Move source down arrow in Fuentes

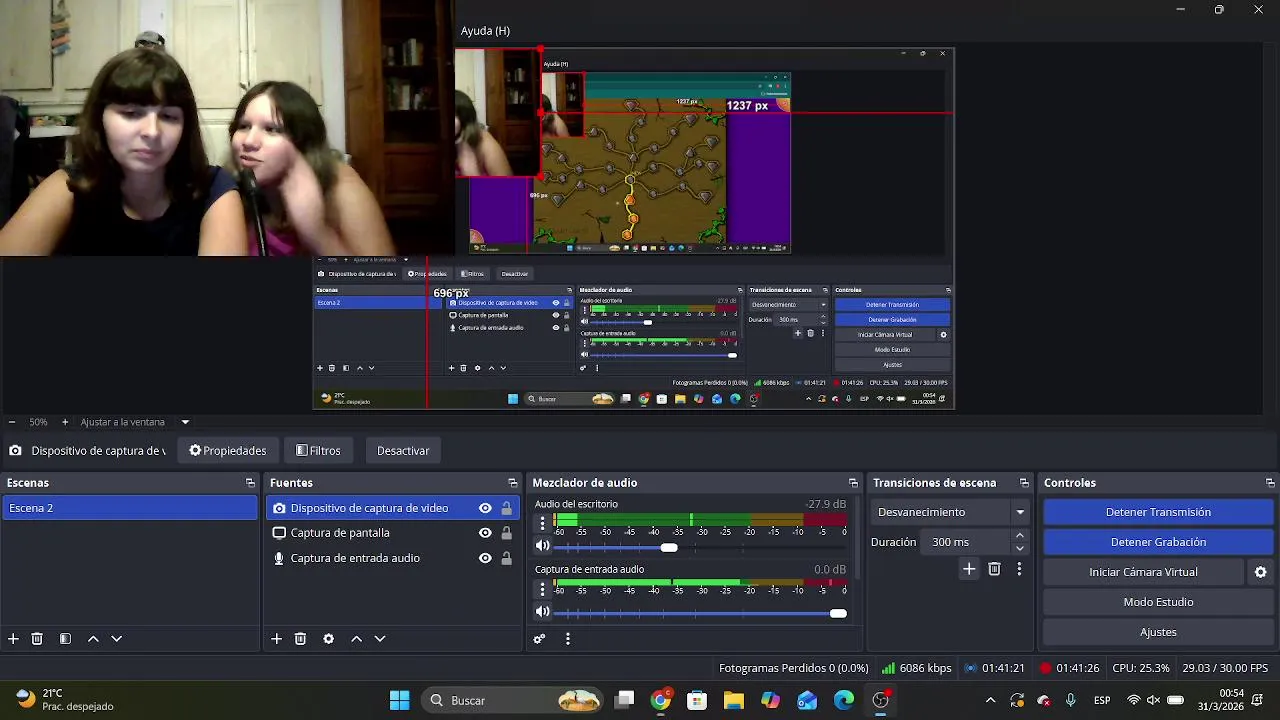(x=380, y=639)
